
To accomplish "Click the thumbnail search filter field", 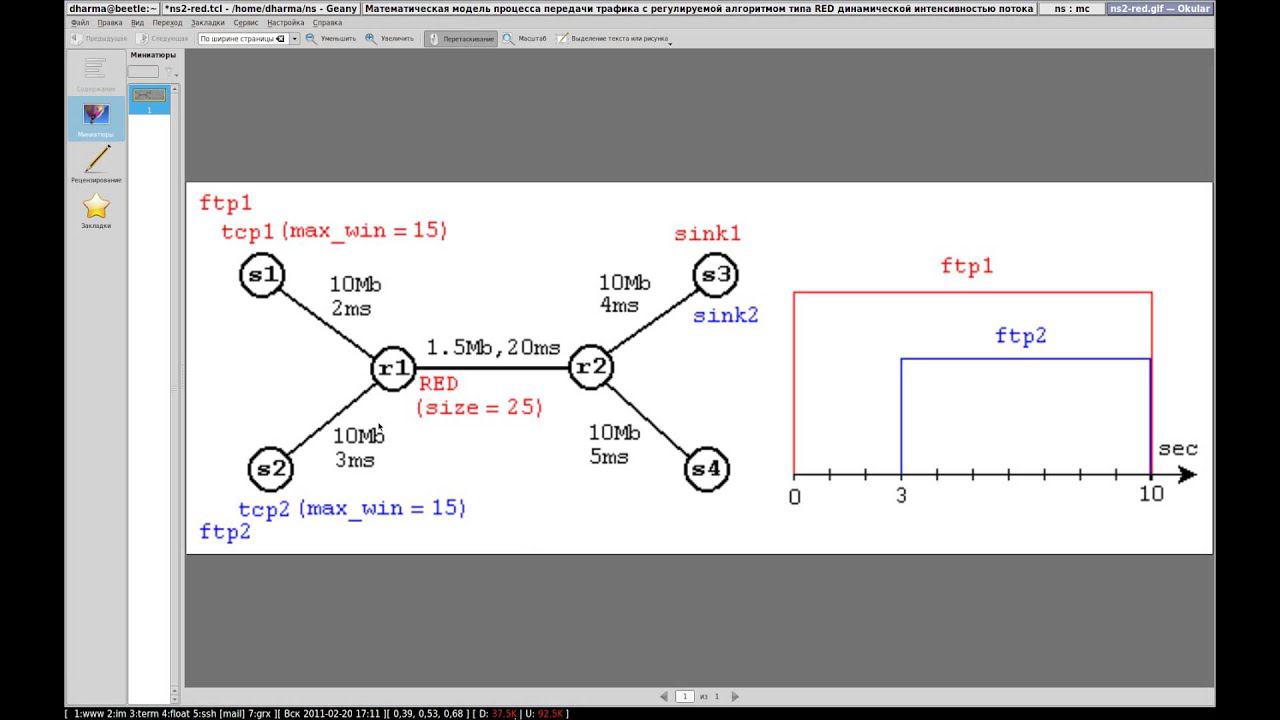I will (x=143, y=72).
